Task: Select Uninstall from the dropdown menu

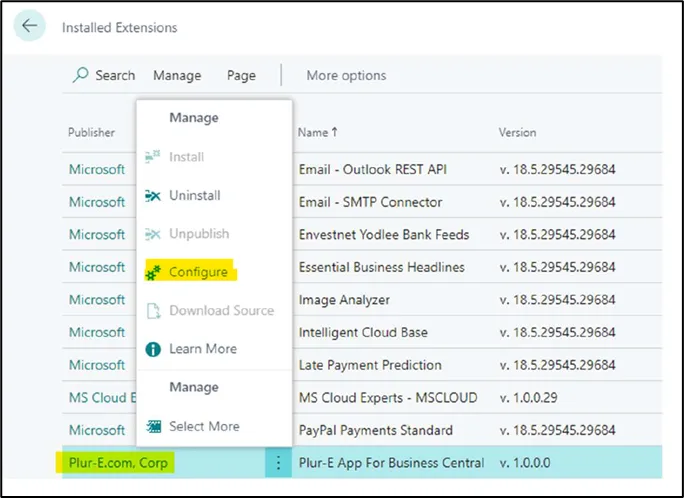Action: (195, 195)
